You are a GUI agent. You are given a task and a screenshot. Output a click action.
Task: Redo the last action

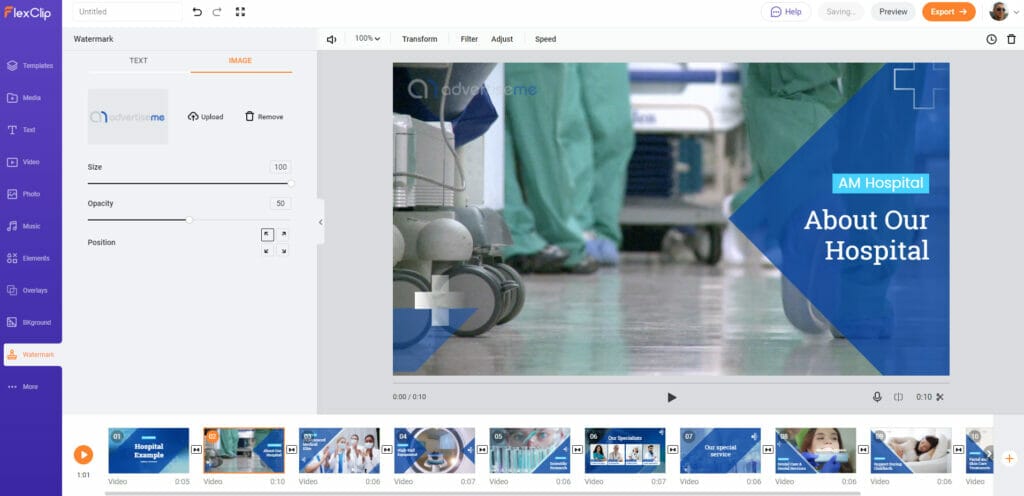[217, 12]
